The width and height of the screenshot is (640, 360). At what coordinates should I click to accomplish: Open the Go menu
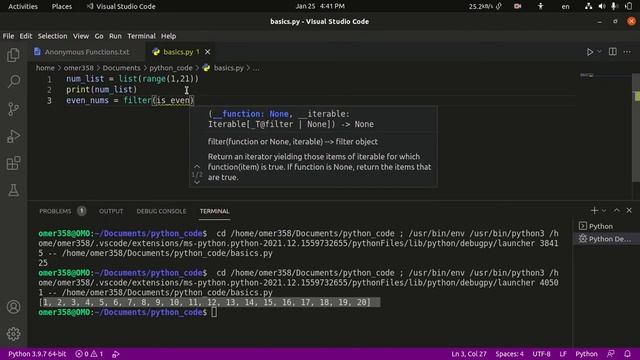pos(99,36)
